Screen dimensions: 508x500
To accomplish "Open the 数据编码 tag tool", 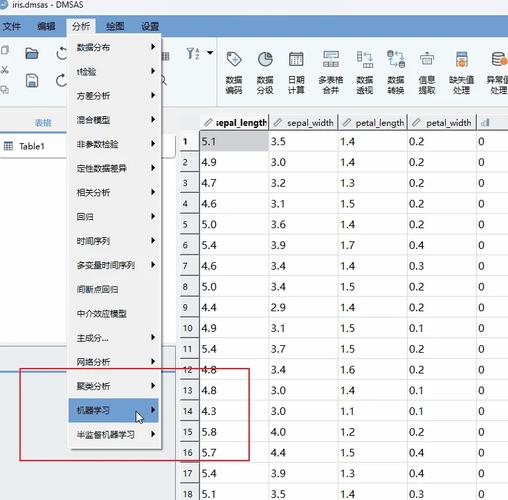I will tap(234, 73).
